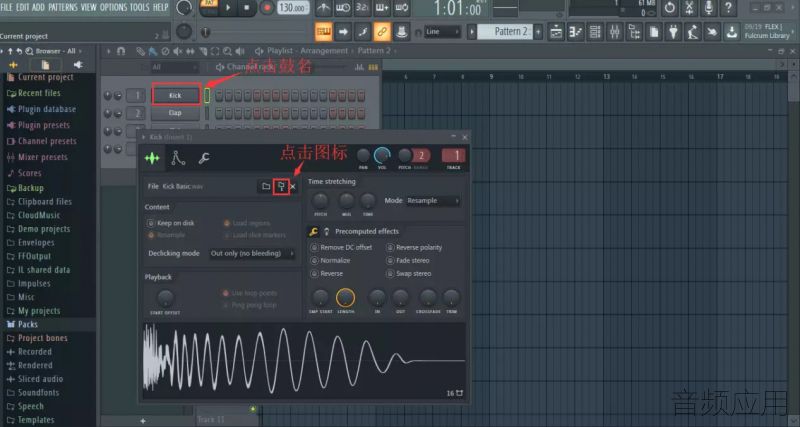Image resolution: width=800 pixels, height=427 pixels.
Task: Open Declicking mode dropdown
Action: pos(252,254)
